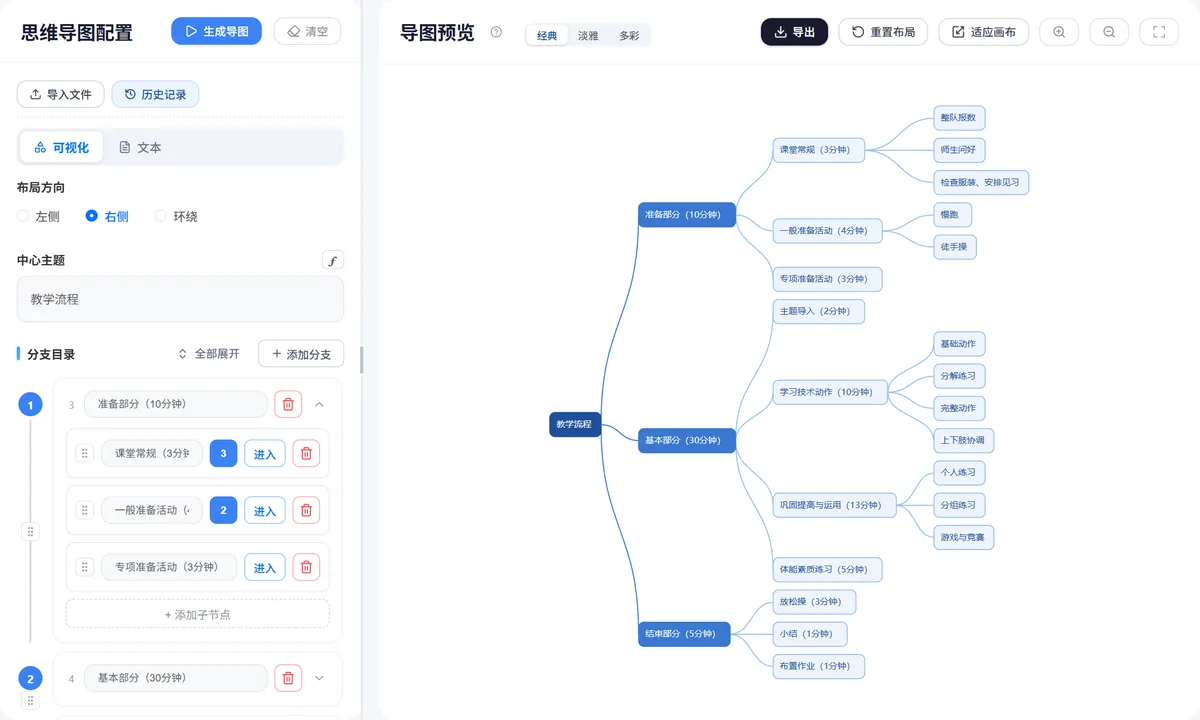Click 适应画布 button
Screen dimensions: 1200x720
pyautogui.click(x=984, y=32)
